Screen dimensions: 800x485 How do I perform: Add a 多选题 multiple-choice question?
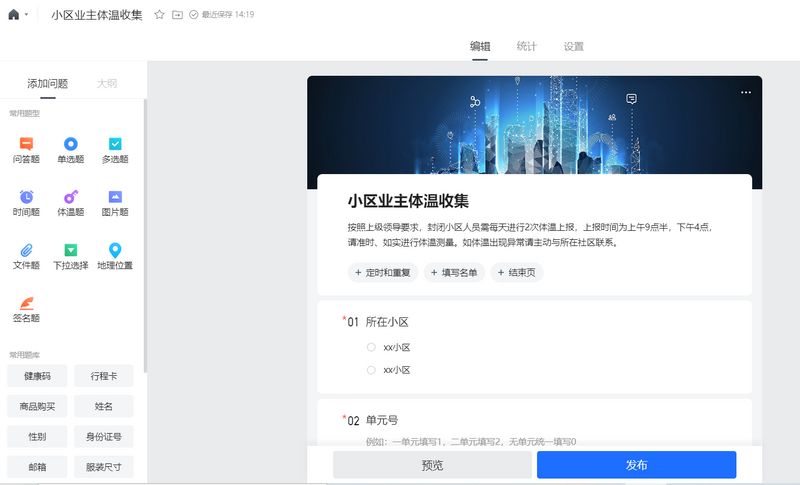point(114,150)
